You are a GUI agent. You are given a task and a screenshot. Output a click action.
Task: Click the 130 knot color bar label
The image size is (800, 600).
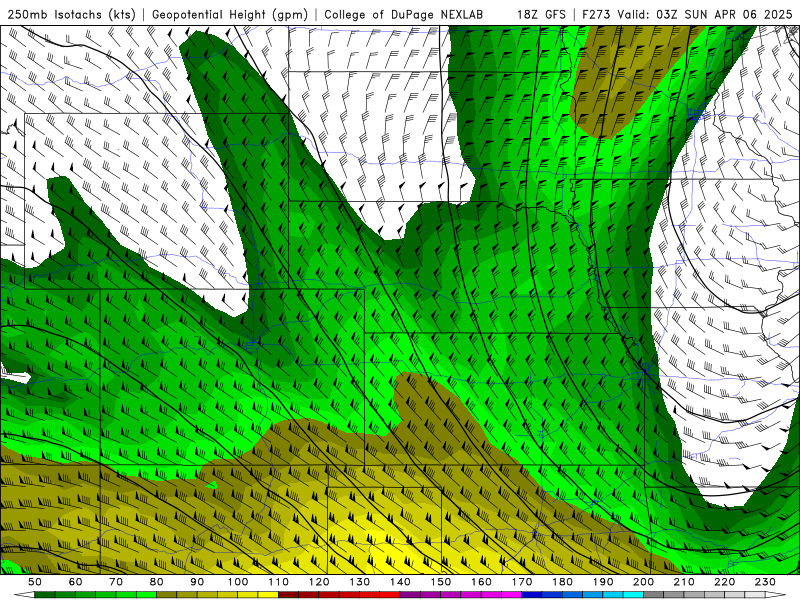coord(360,582)
